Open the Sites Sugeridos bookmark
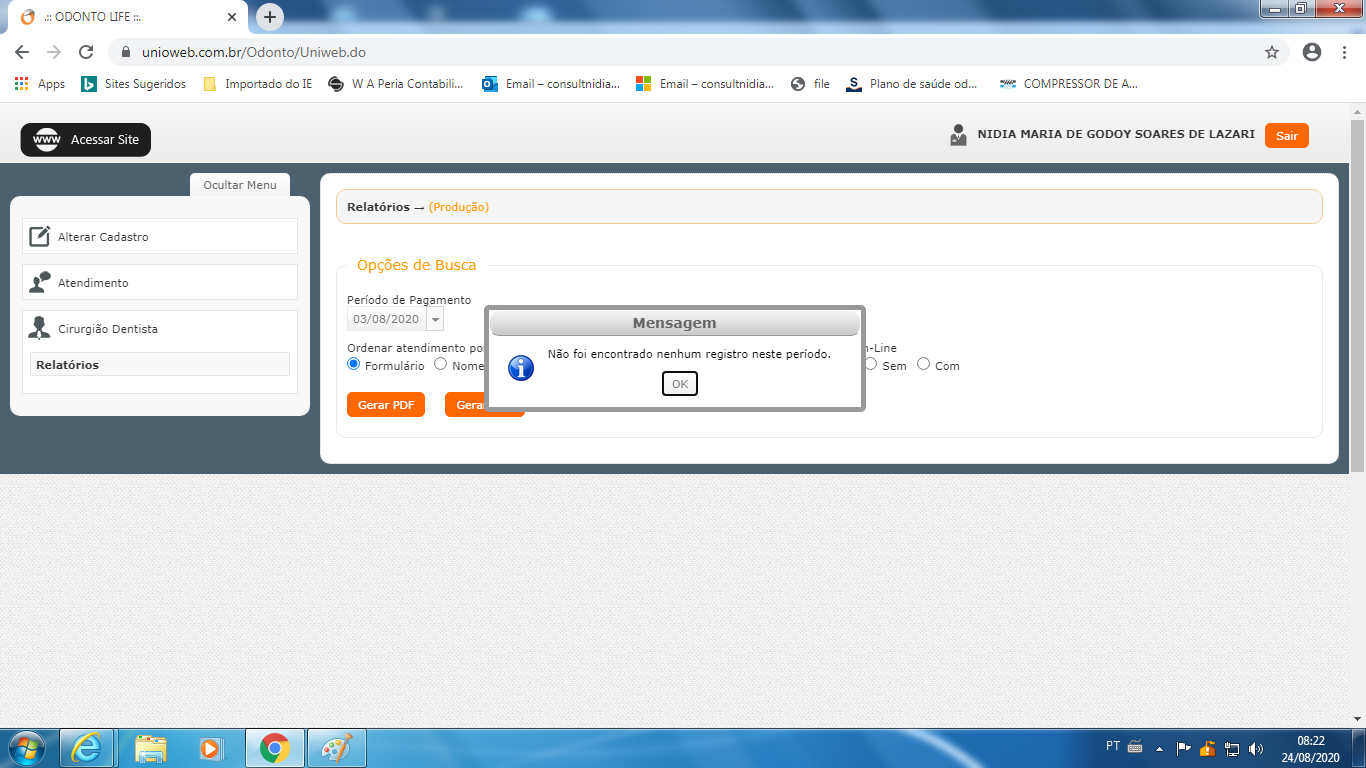The width and height of the screenshot is (1366, 768). 134,84
